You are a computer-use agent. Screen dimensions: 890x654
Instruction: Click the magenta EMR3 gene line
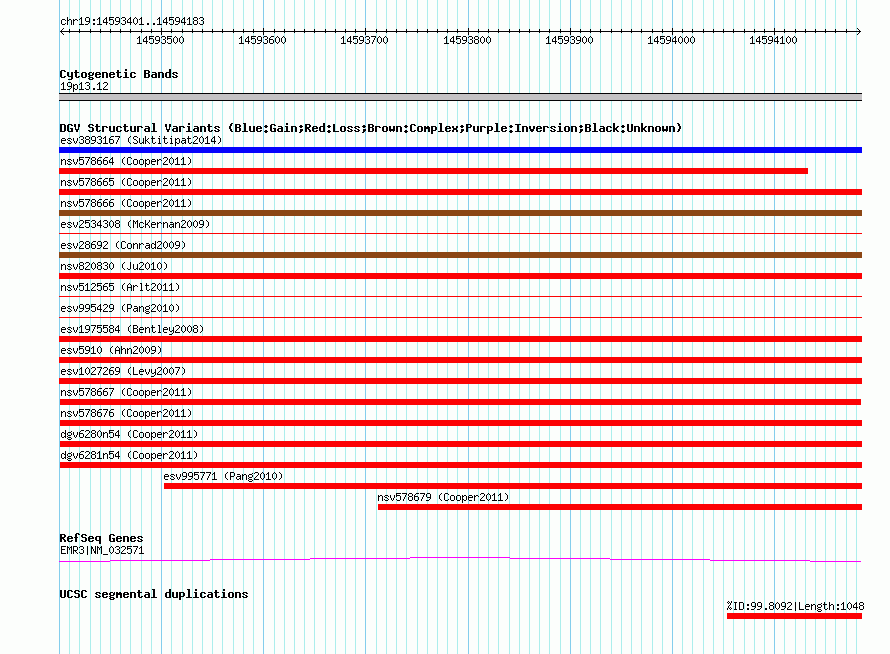(x=460, y=560)
